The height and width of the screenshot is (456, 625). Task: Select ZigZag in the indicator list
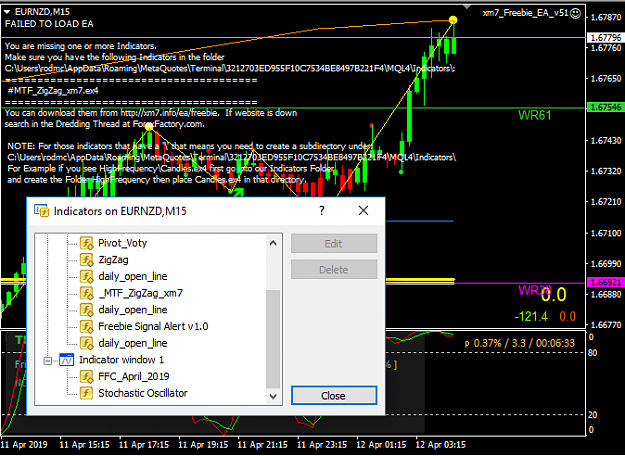click(113, 259)
